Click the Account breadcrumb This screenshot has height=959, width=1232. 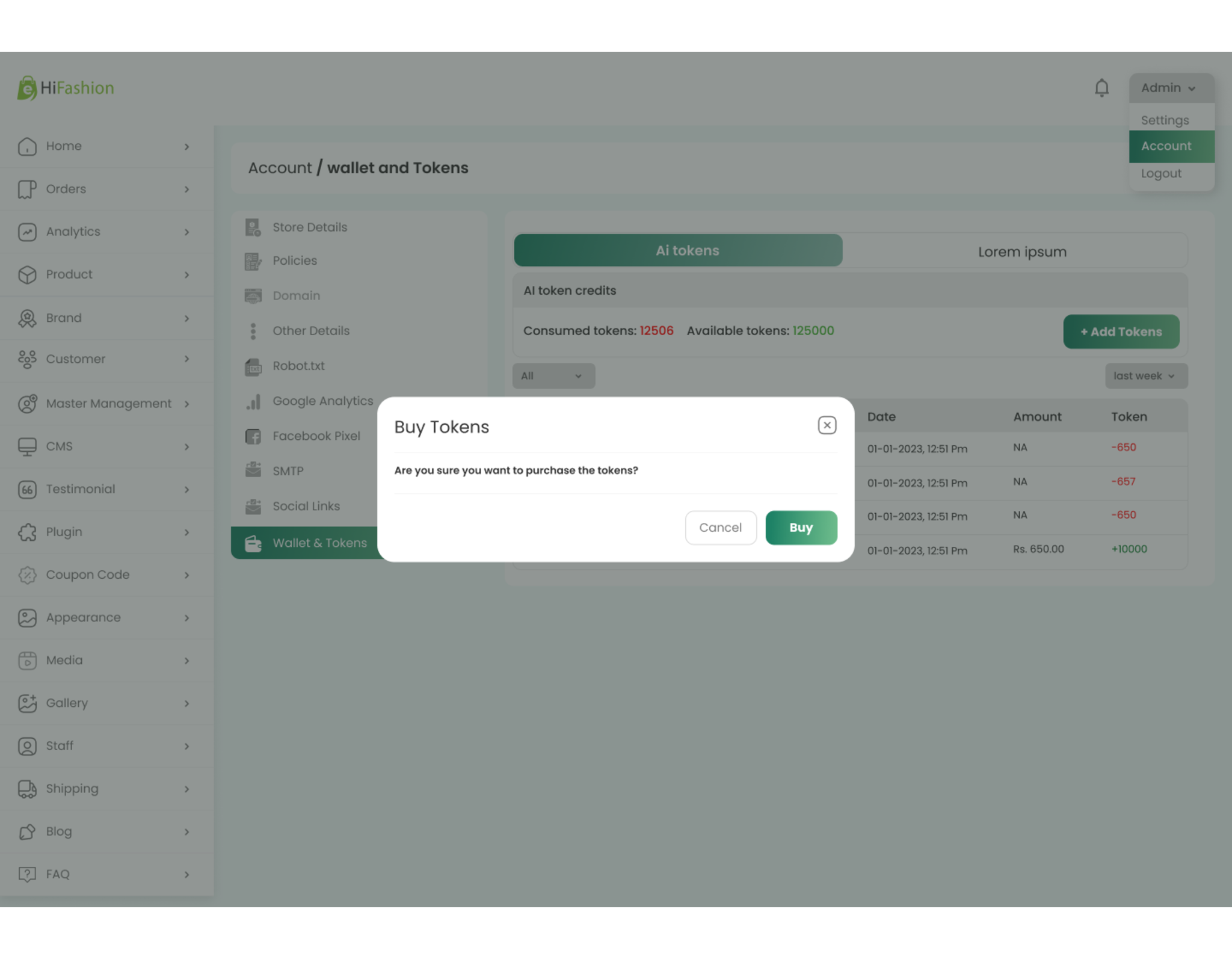point(280,168)
